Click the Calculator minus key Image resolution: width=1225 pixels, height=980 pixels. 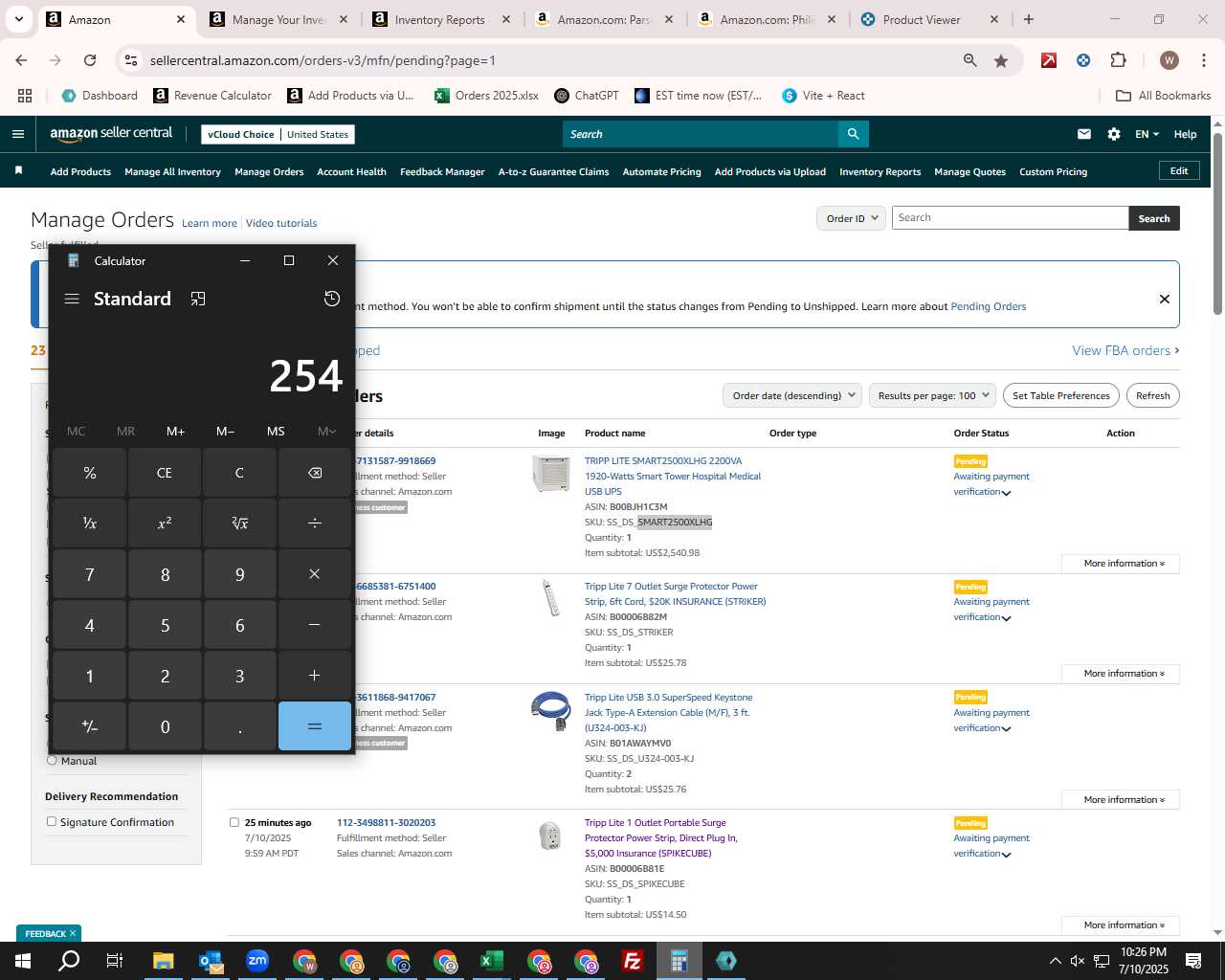[315, 625]
